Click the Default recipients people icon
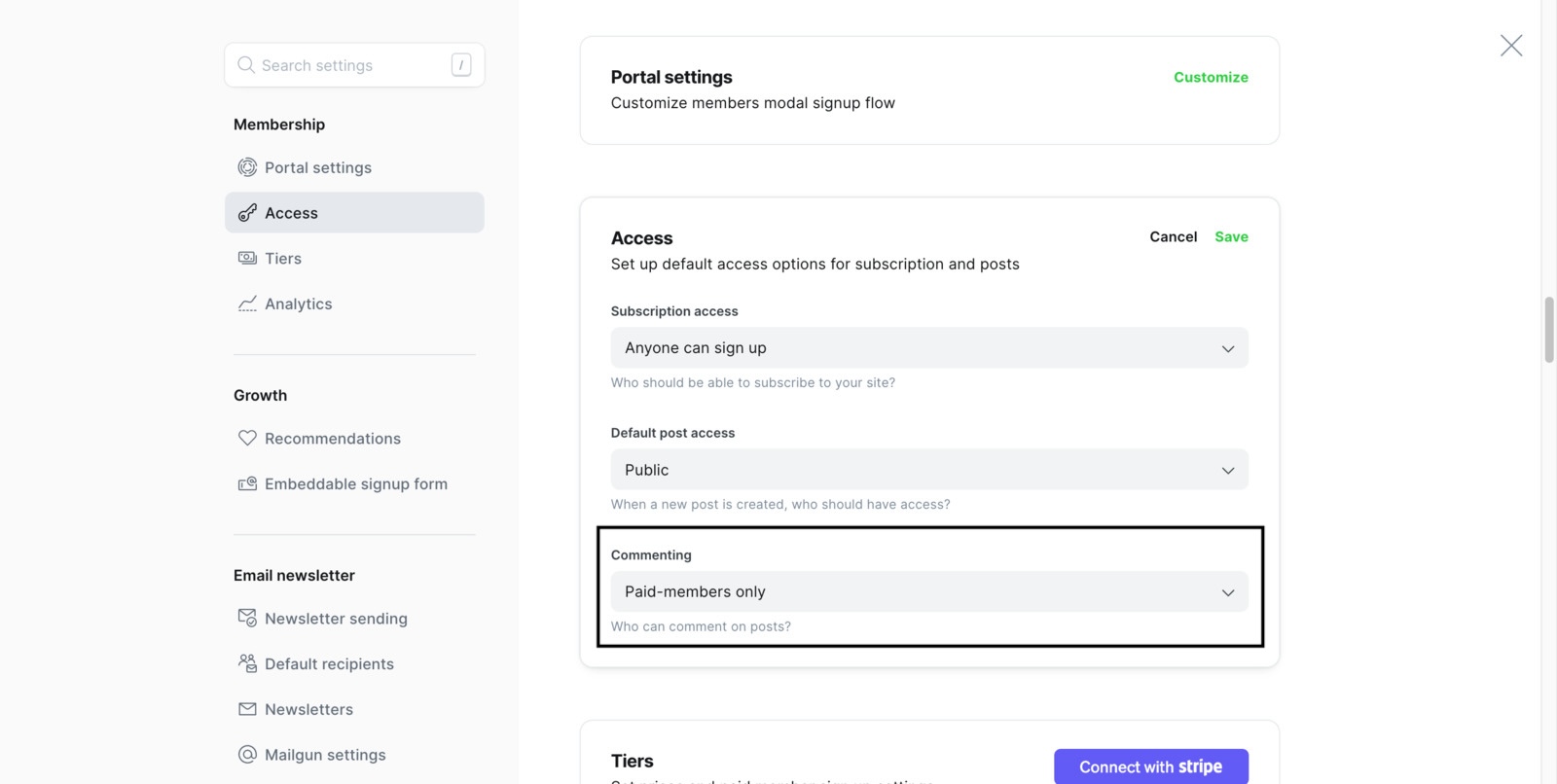The image size is (1557, 784). [247, 663]
